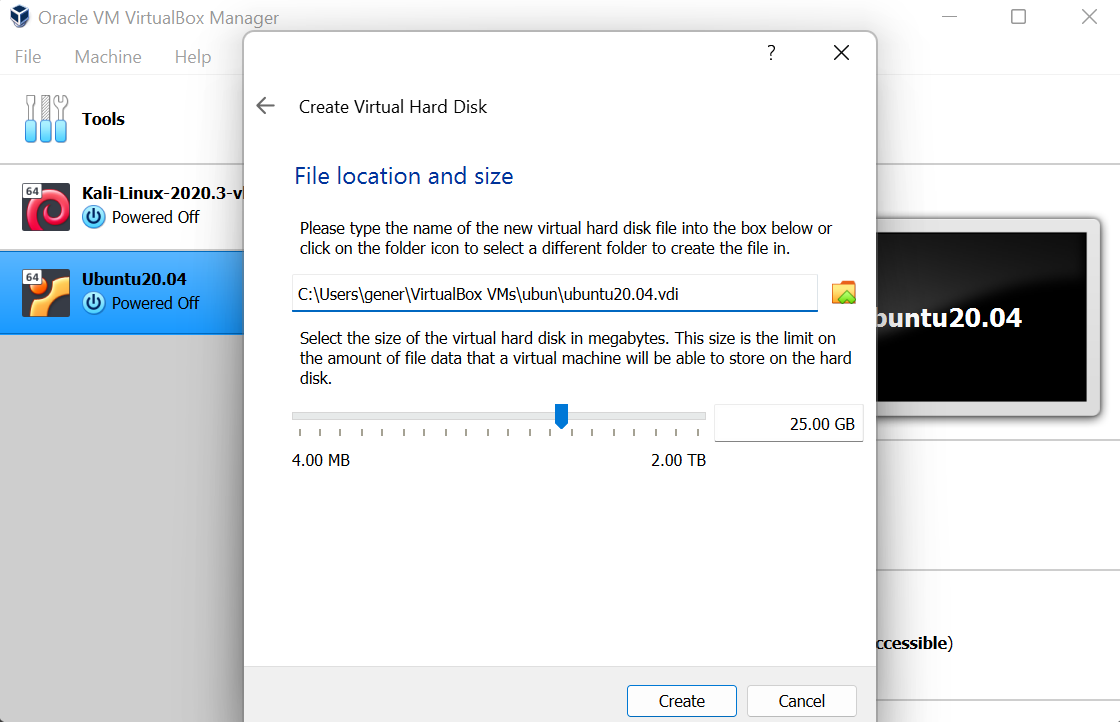The image size is (1120, 722).
Task: Select the Tools wrench icon
Action: click(46, 119)
